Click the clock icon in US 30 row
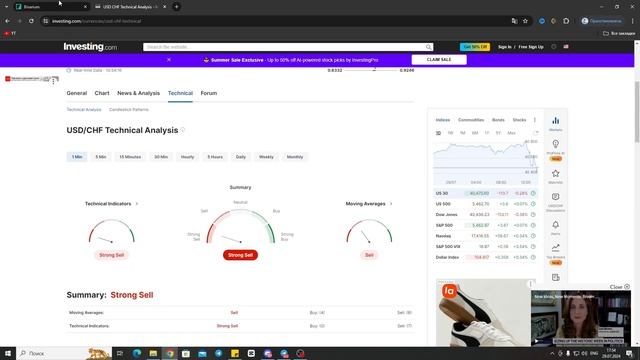Viewport: 640px width, 360px height. pyautogui.click(x=533, y=193)
